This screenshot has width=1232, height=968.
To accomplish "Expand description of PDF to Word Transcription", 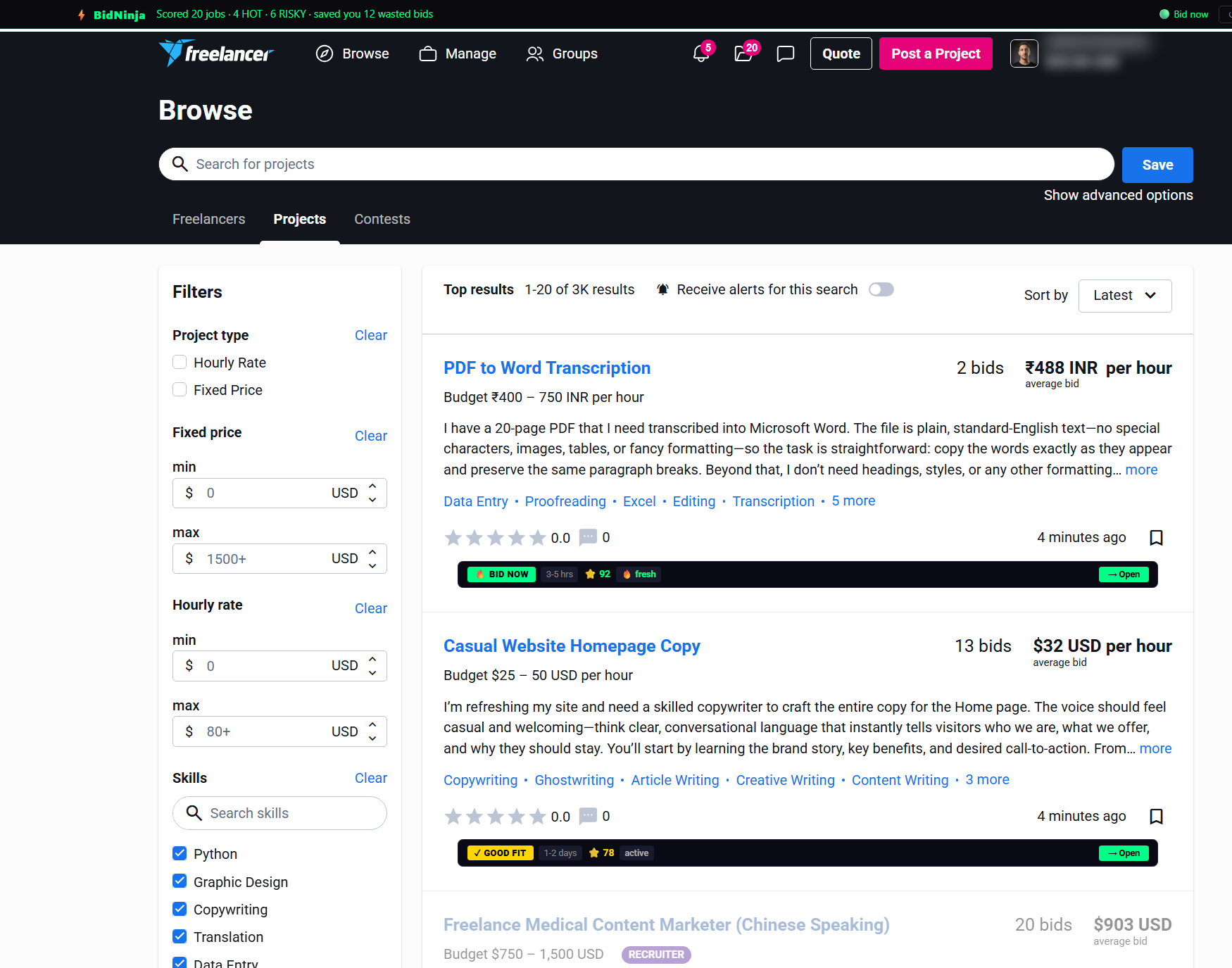I will pyautogui.click(x=1141, y=470).
